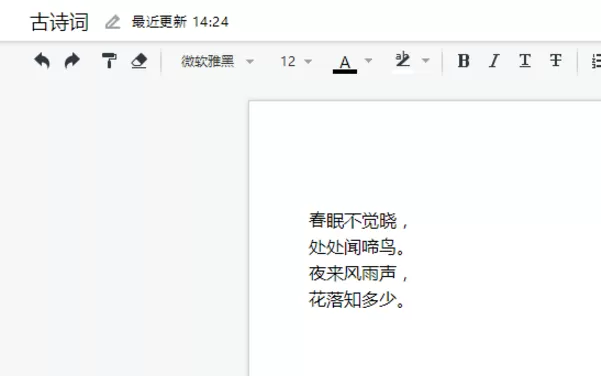Image resolution: width=601 pixels, height=376 pixels.
Task: Click the redo arrow icon
Action: pos(72,61)
